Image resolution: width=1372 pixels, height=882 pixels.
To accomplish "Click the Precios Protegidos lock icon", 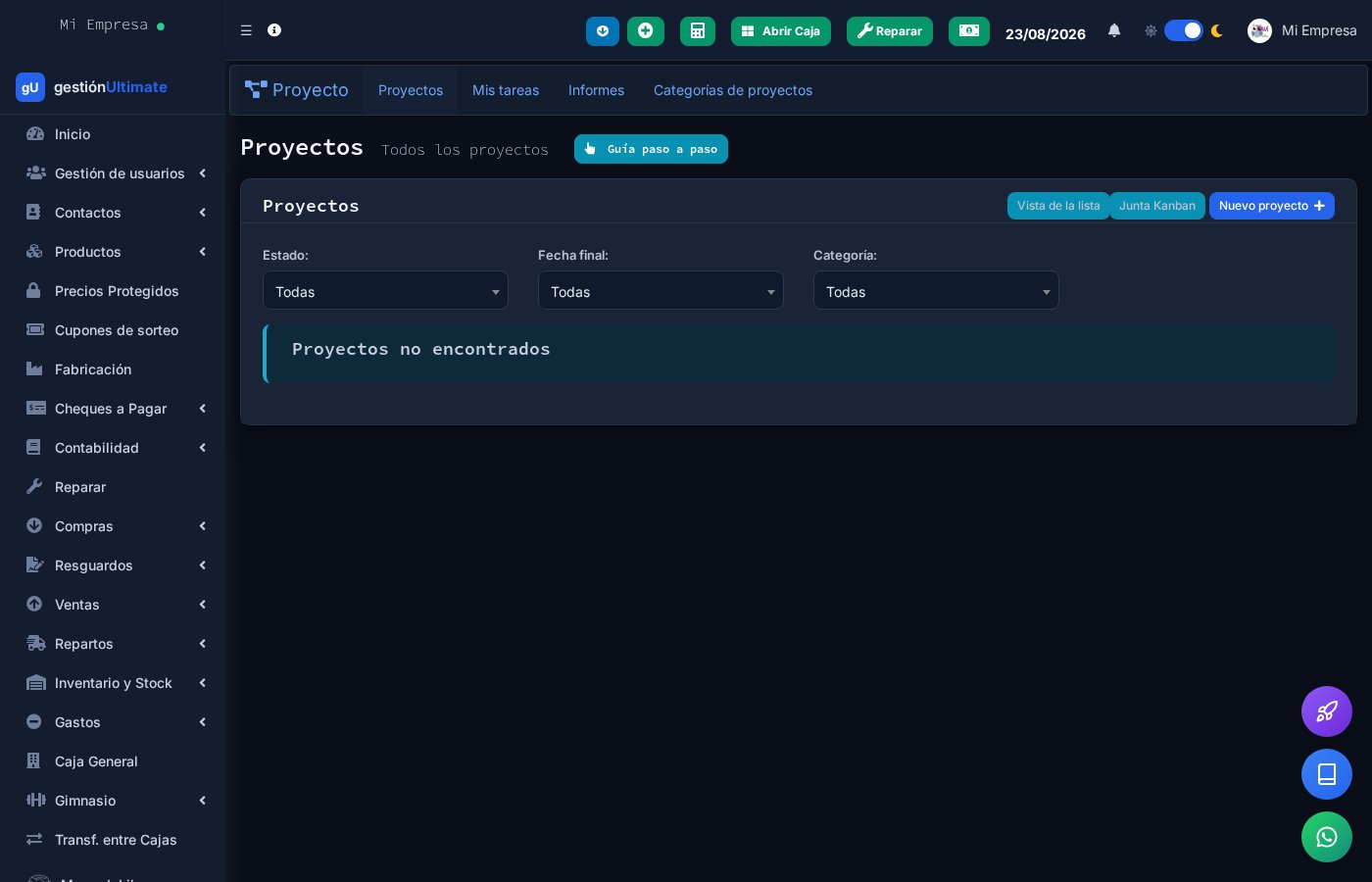I will tap(34, 290).
